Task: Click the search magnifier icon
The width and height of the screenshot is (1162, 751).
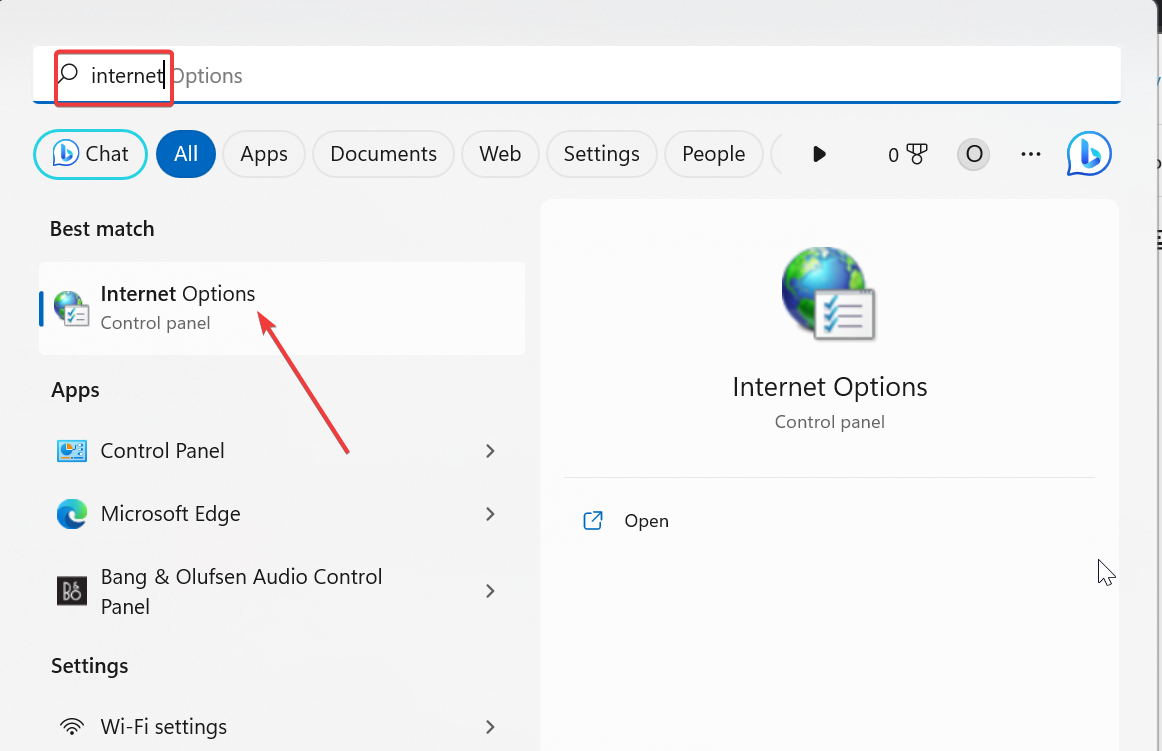Action: 68,74
